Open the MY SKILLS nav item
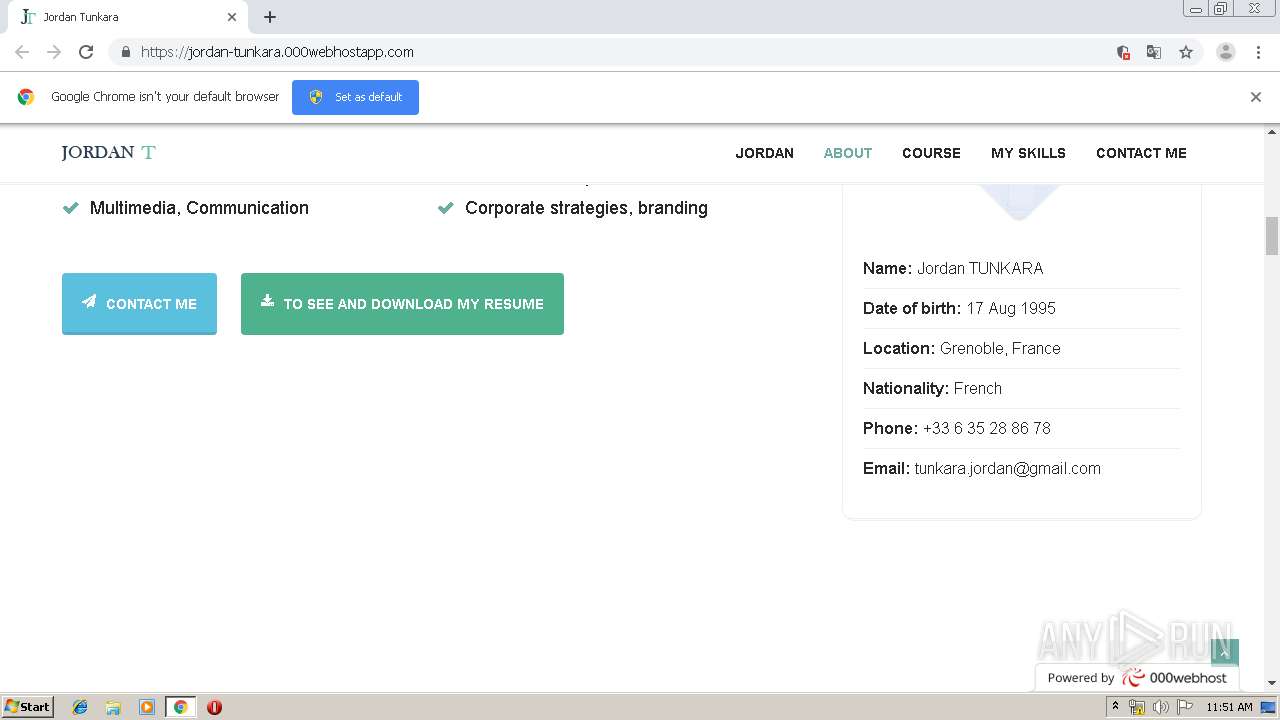 pos(1028,153)
